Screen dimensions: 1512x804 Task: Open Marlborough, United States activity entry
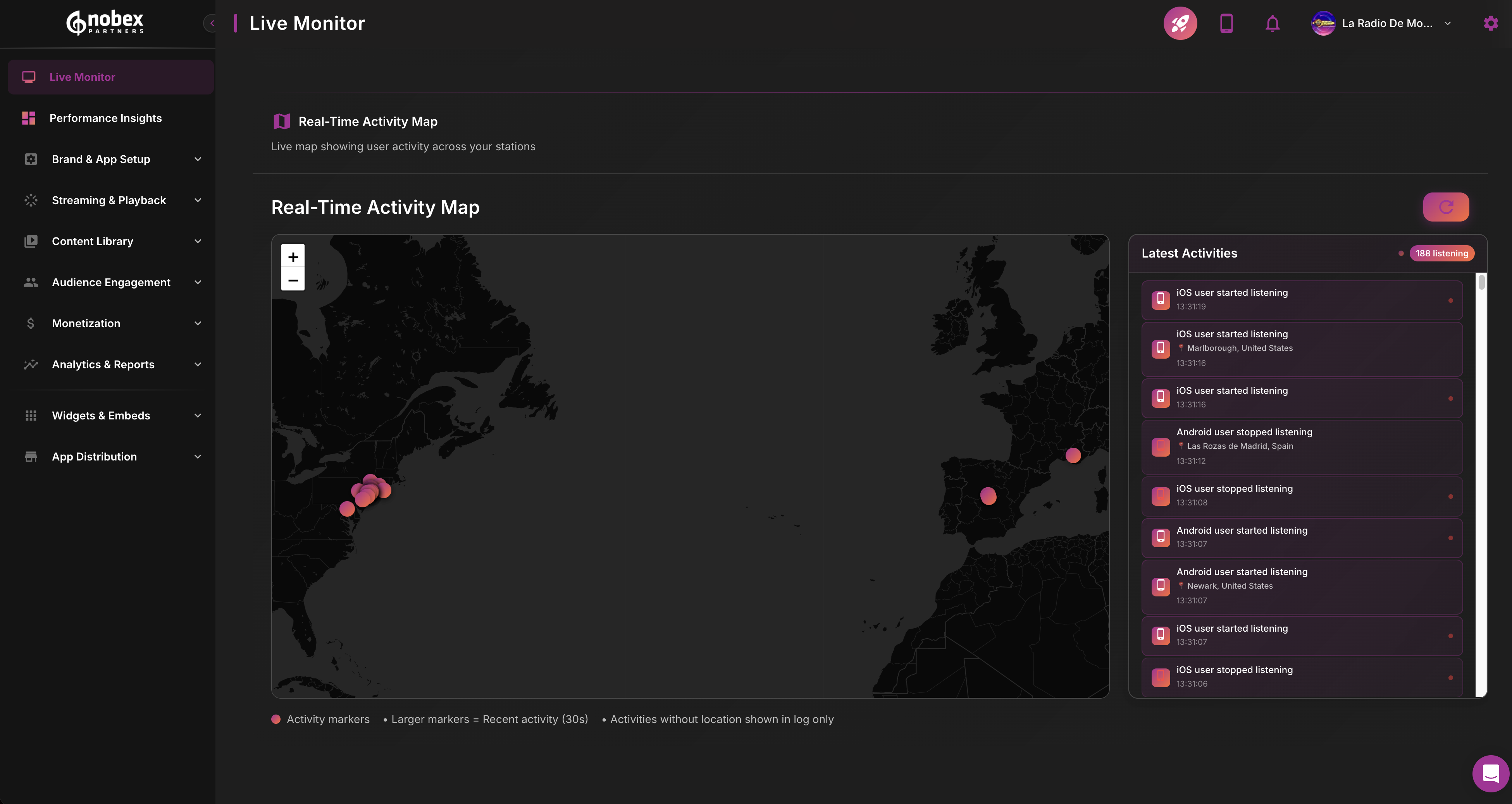[x=1301, y=348]
